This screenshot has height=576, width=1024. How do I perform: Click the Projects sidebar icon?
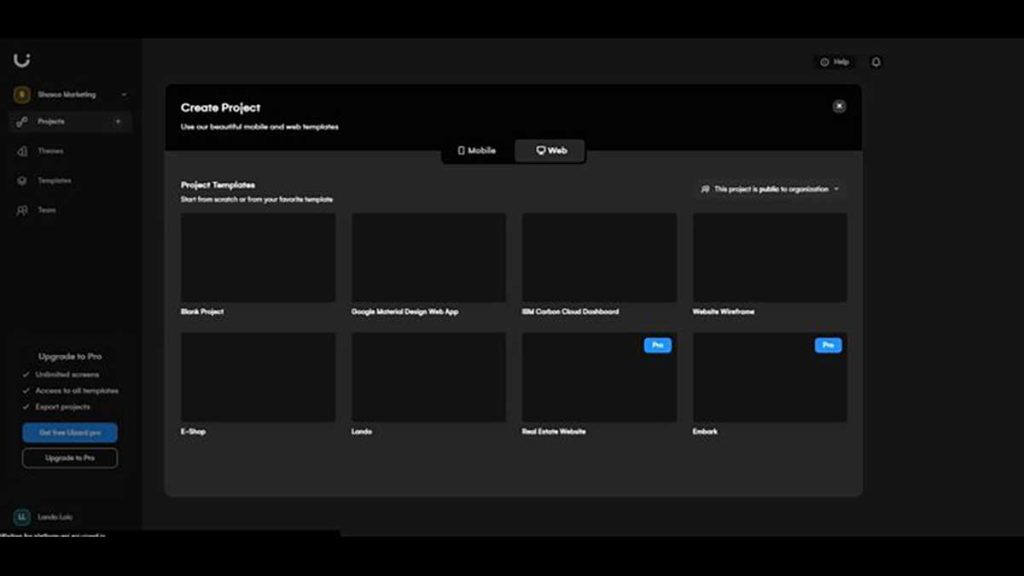[22, 121]
